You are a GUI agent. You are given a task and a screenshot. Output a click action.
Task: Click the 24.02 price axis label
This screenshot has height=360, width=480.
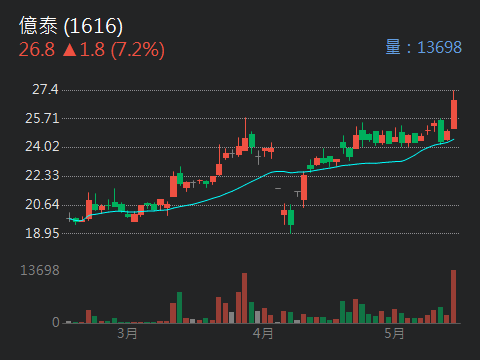click(x=42, y=147)
